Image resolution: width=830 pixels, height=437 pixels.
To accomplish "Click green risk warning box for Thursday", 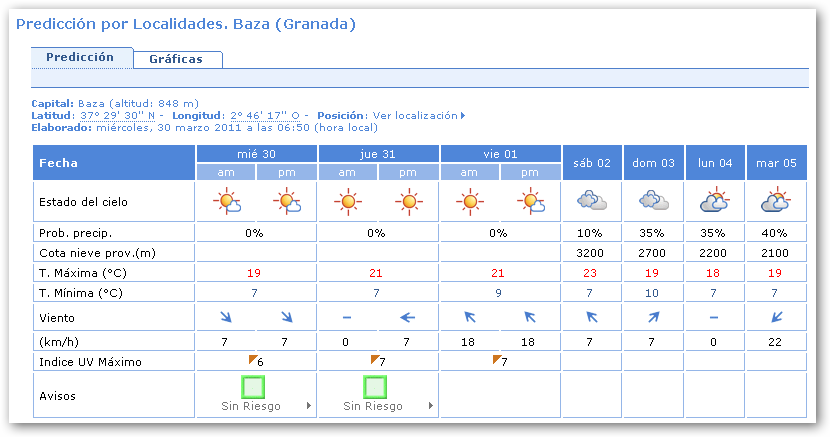I will point(375,386).
